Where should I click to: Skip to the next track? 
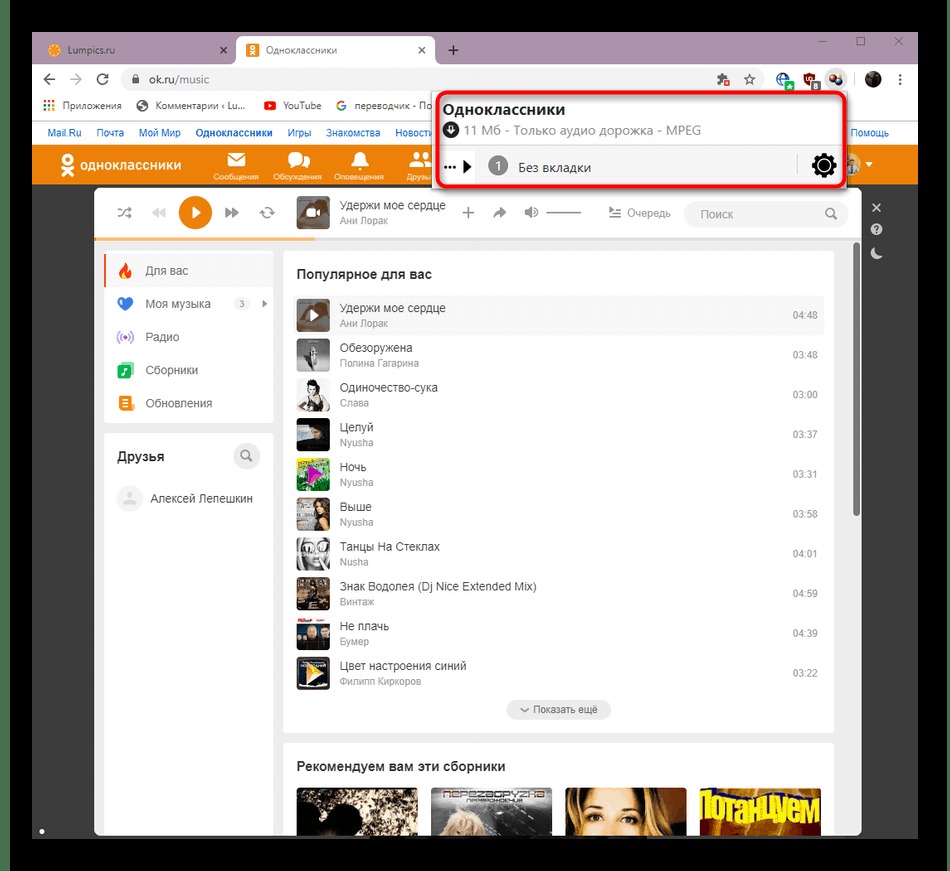[231, 213]
